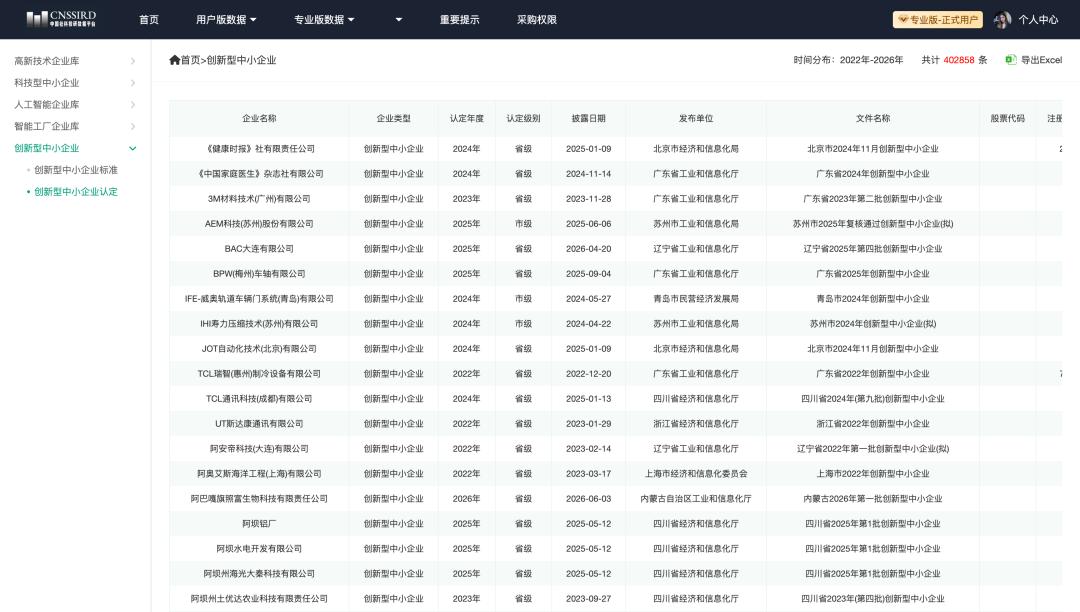Select row BPW(梅州)车轴有限公司
The width and height of the screenshot is (1080, 612).
[615, 274]
